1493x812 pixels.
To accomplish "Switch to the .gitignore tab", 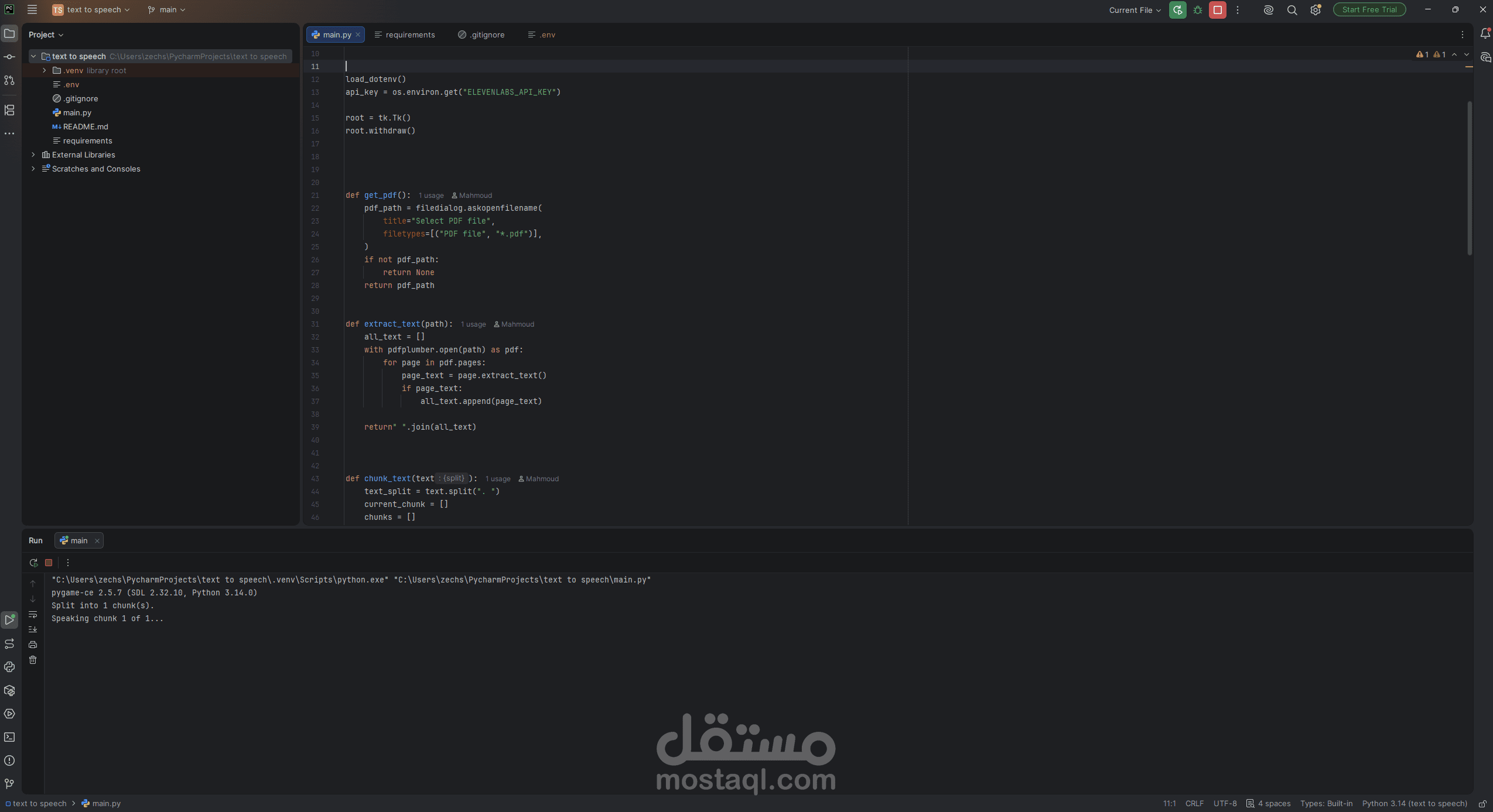I will (x=481, y=35).
